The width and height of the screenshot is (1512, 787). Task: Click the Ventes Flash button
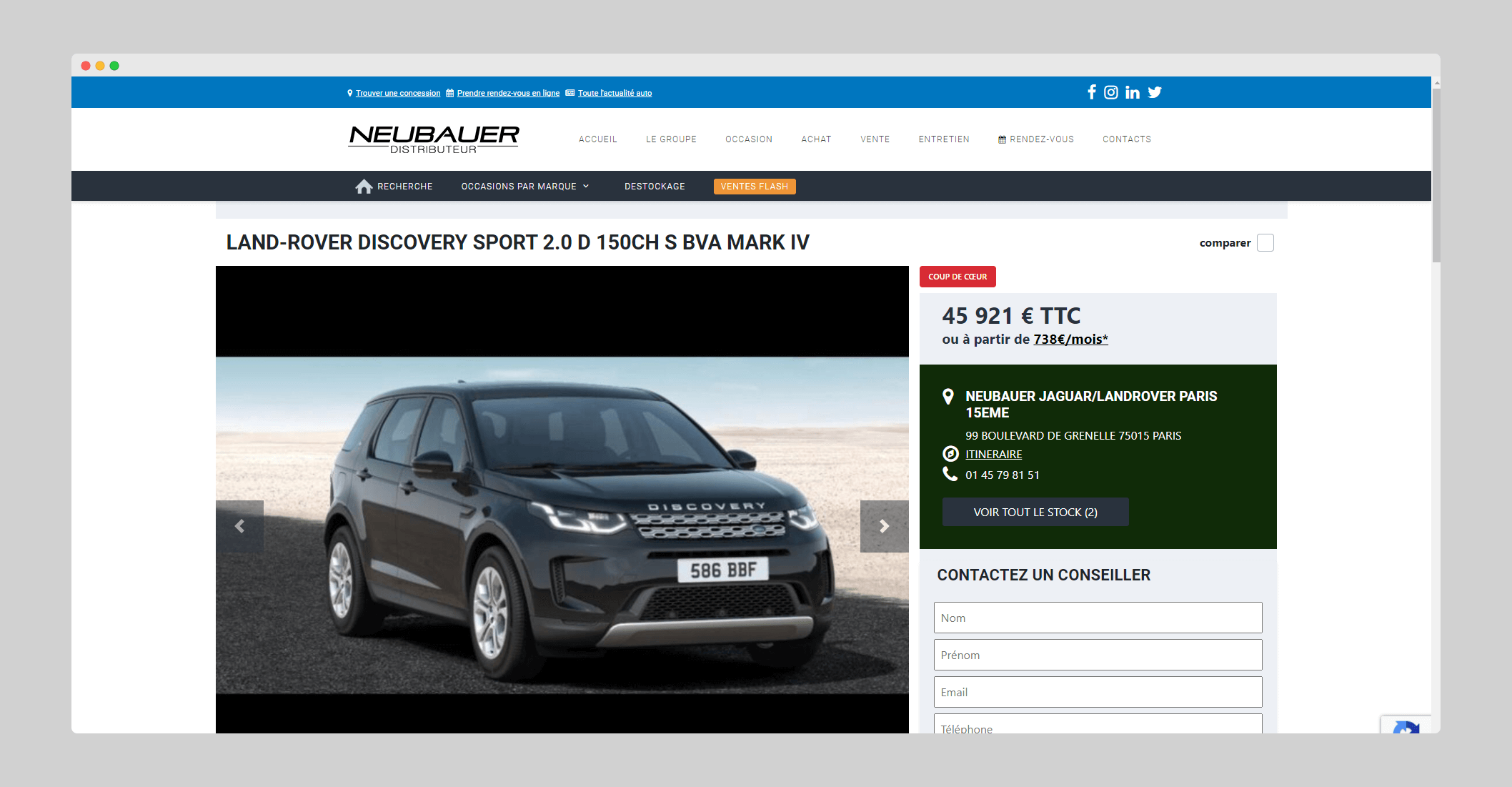pos(755,187)
